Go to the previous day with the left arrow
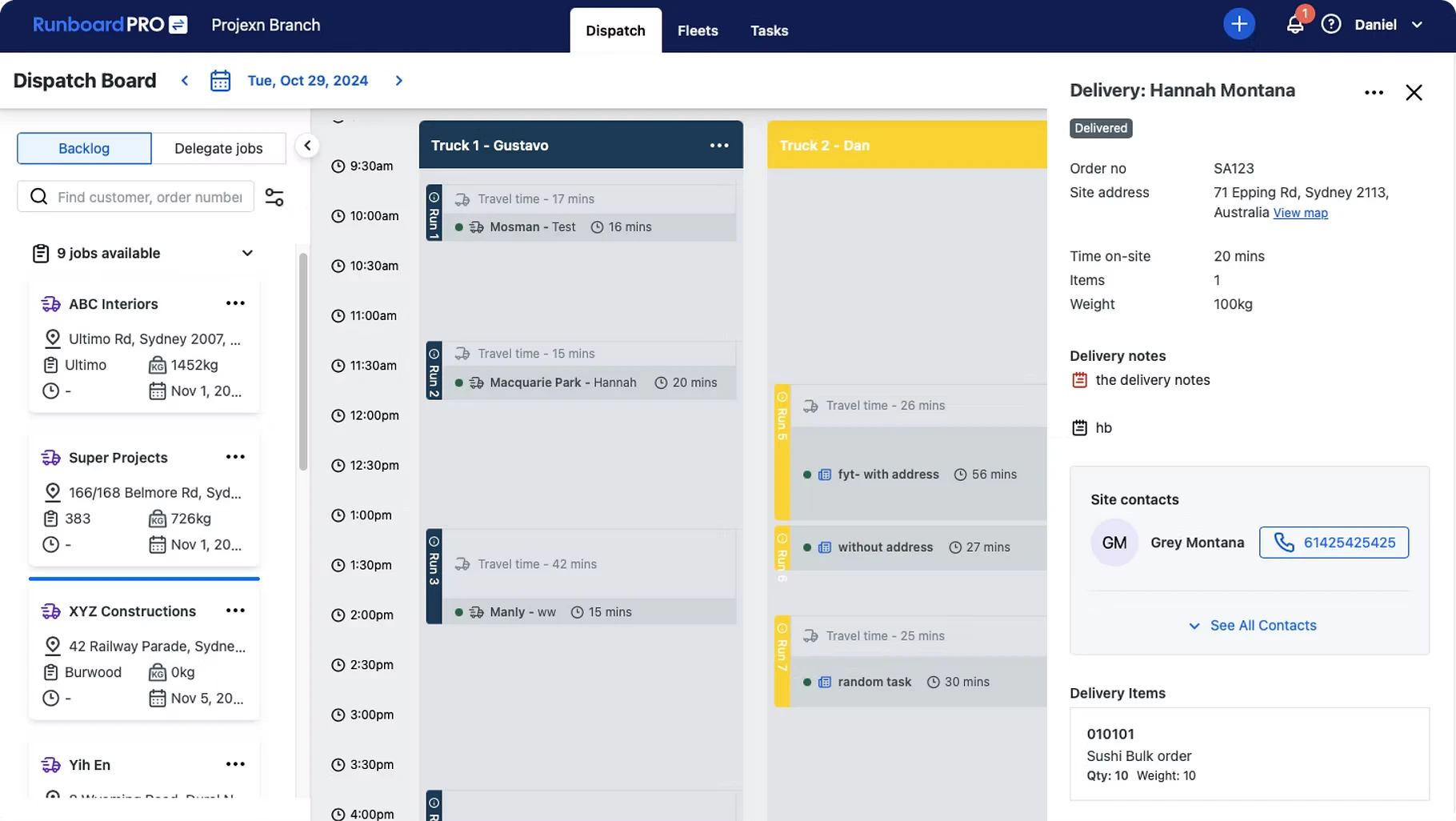Viewport: 1456px width, 821px height. (184, 80)
